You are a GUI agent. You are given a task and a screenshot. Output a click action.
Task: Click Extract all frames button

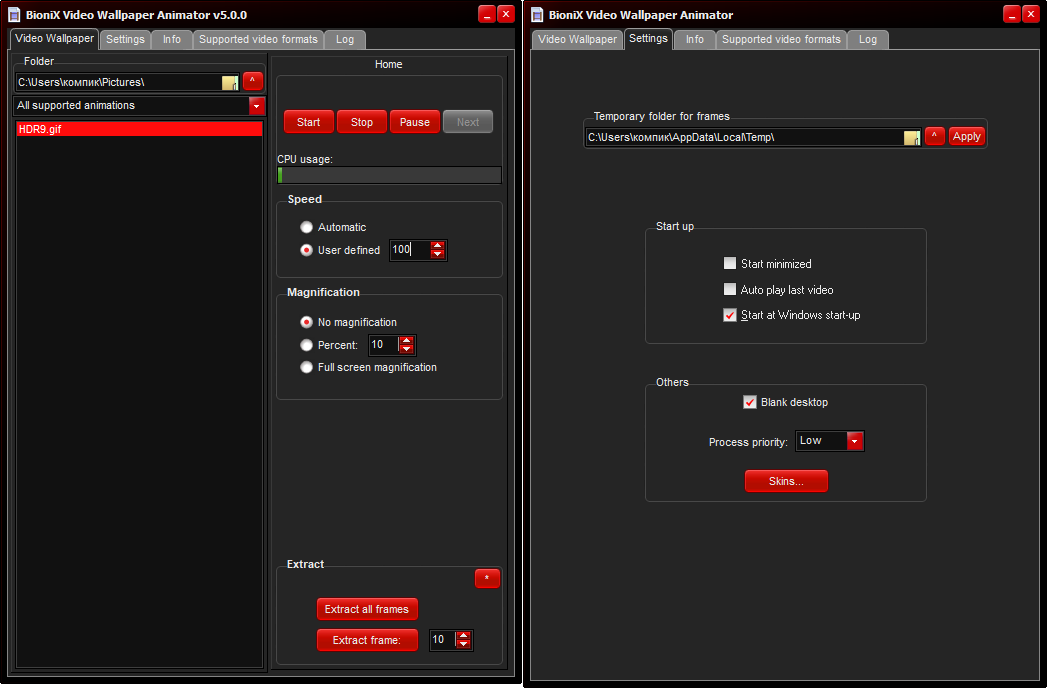367,609
